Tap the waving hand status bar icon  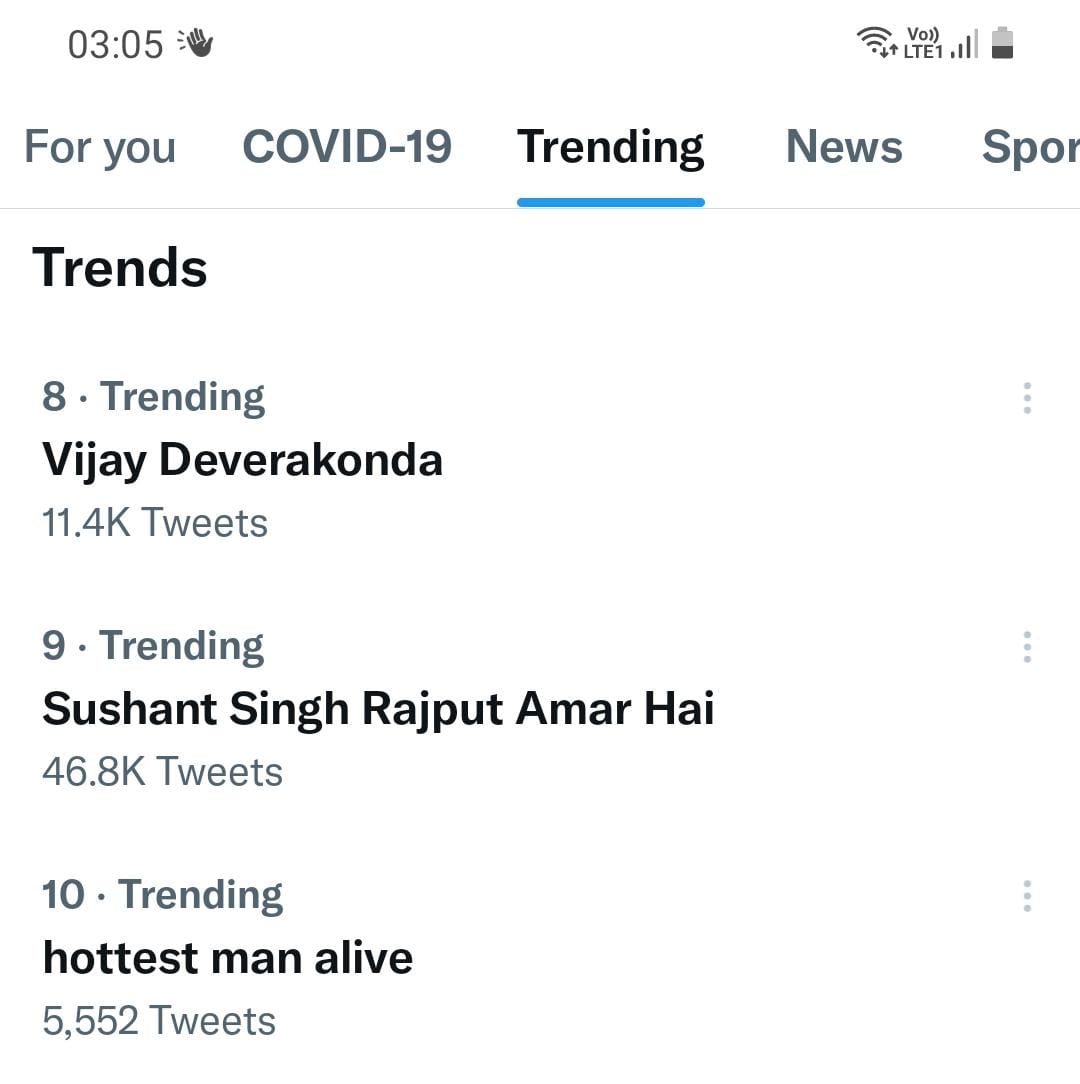[196, 44]
